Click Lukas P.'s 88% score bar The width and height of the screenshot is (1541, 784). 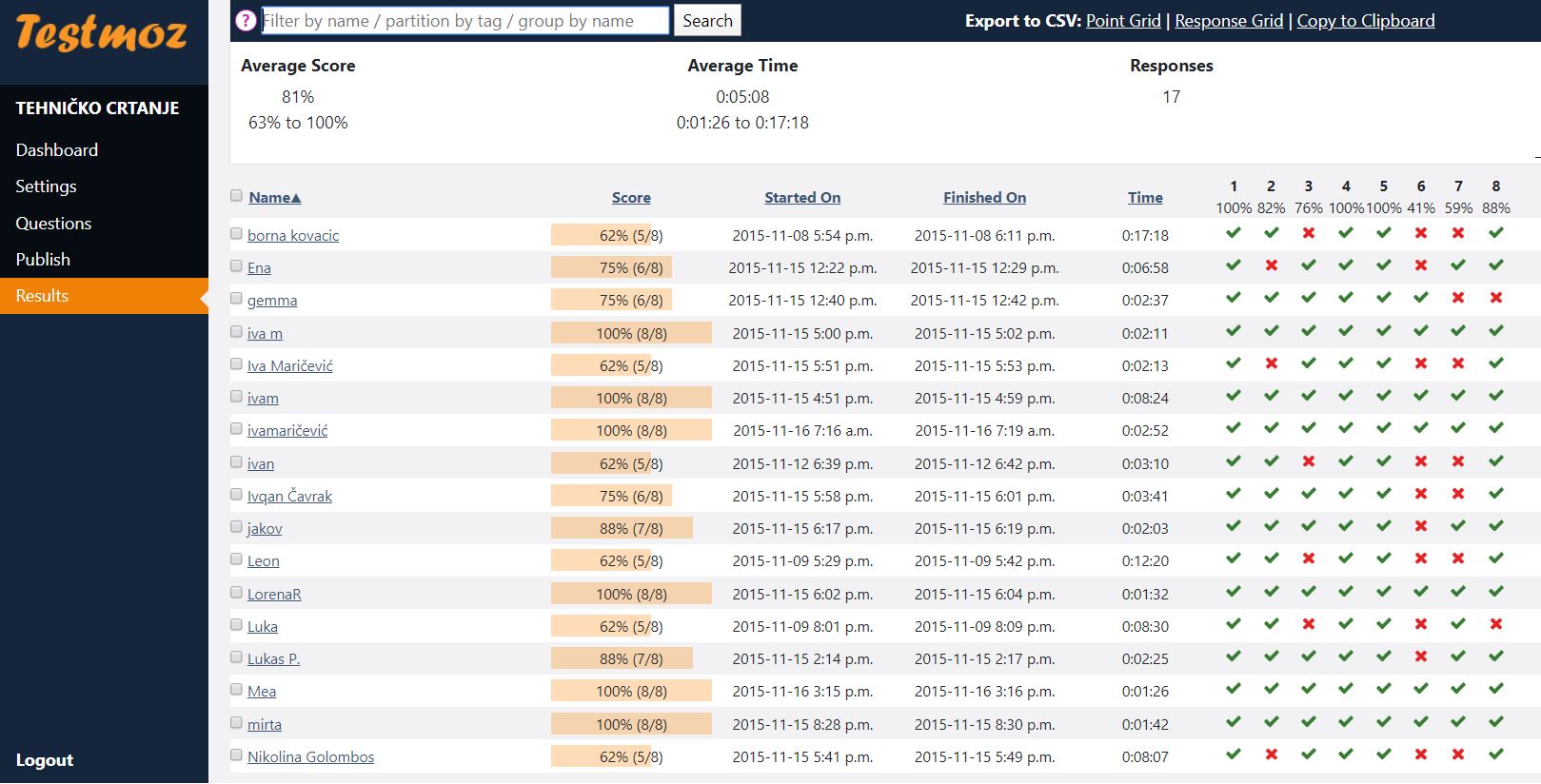622,658
